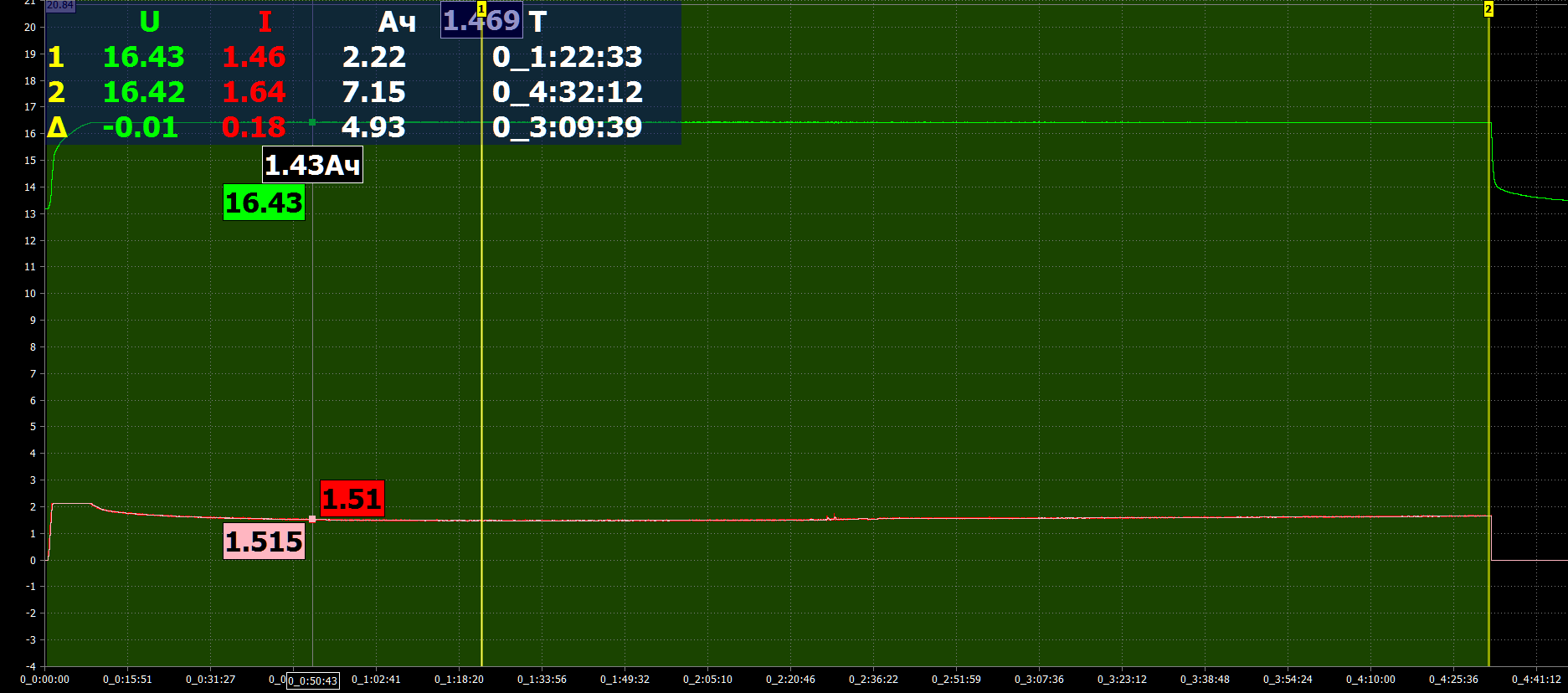This screenshot has width=1568, height=693.
Task: Click the pink current point on hover line
Action: coord(312,519)
